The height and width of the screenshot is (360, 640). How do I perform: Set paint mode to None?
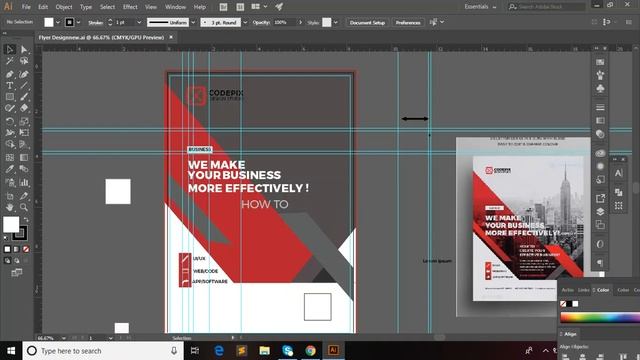pos(26,249)
